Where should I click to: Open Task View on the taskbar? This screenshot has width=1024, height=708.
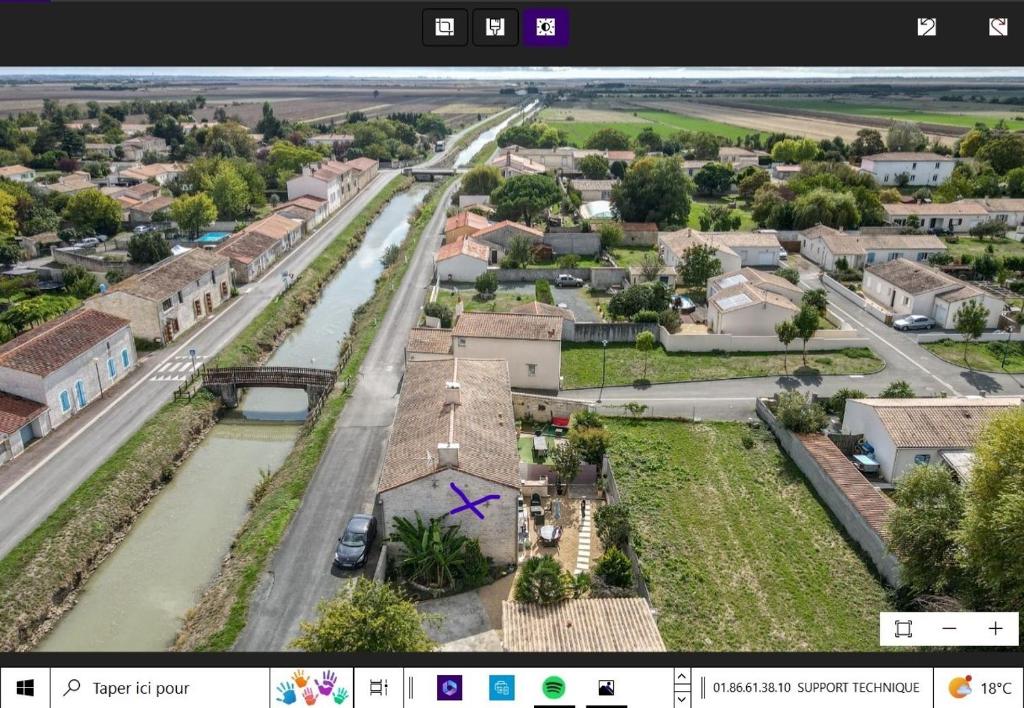pyautogui.click(x=379, y=688)
